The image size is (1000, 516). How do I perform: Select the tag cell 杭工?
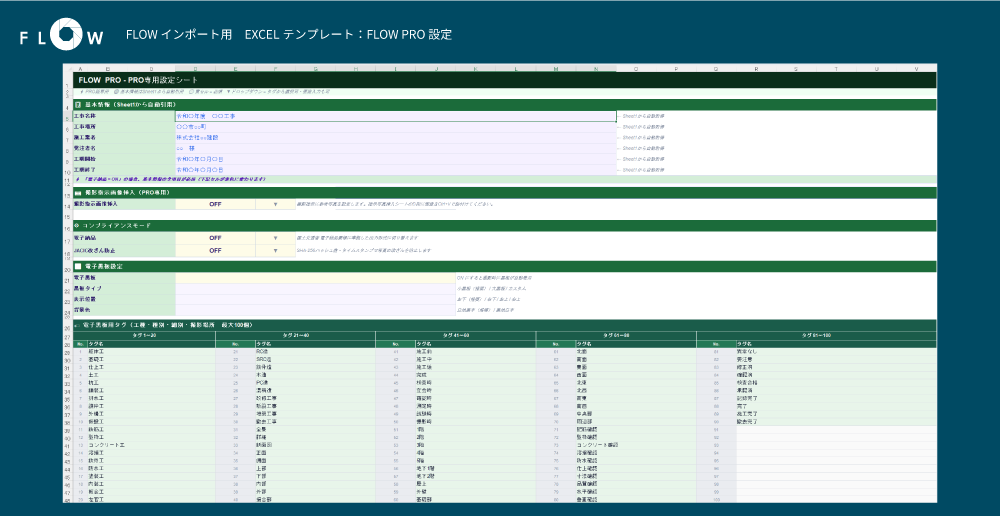point(151,383)
